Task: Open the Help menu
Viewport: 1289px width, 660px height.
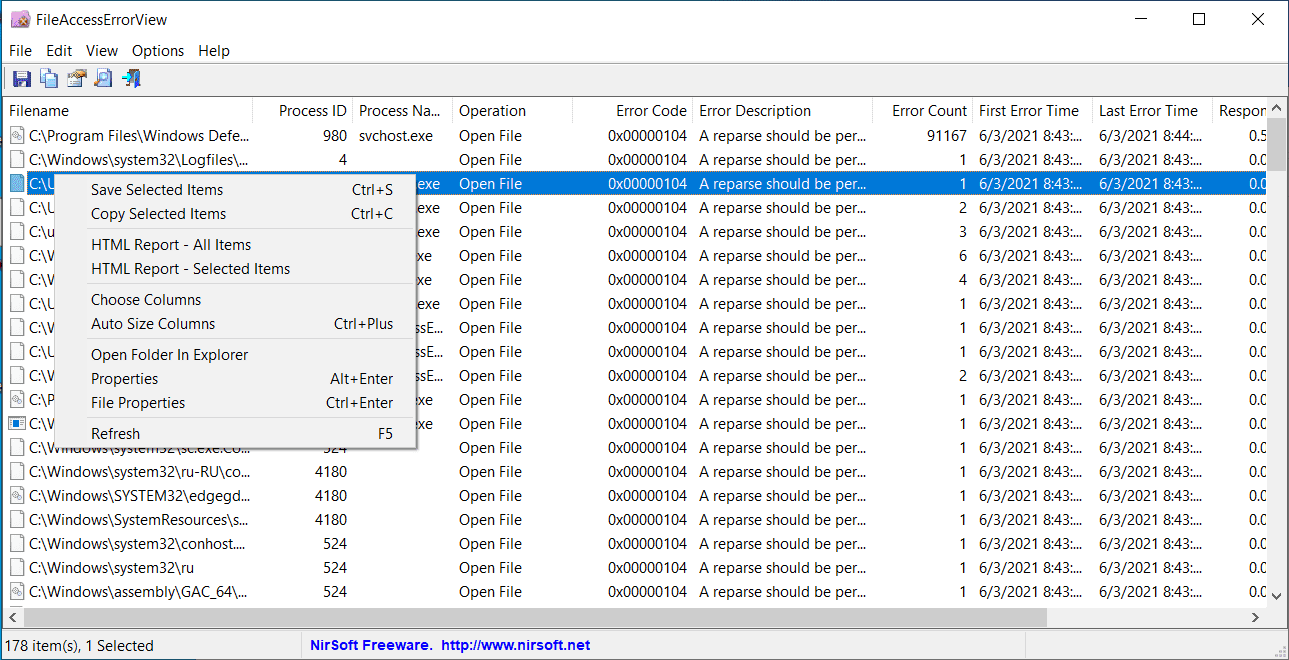Action: pyautogui.click(x=214, y=51)
